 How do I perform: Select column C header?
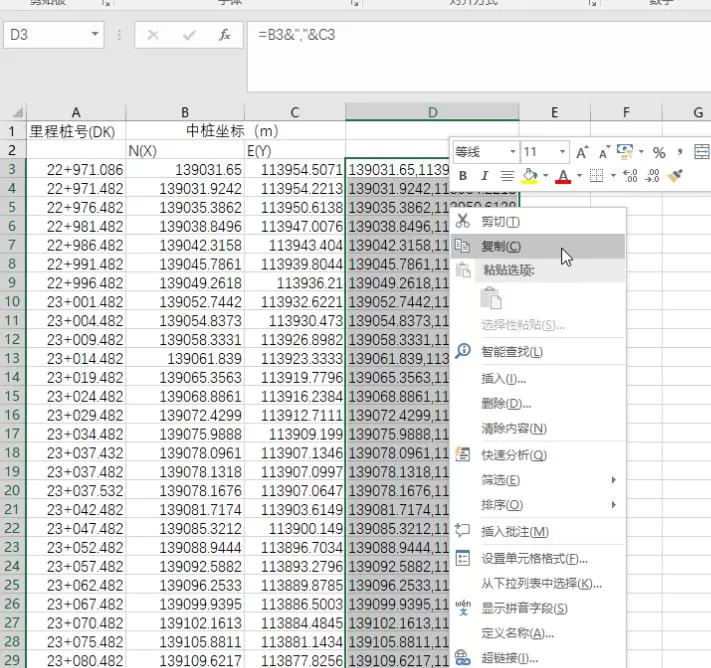click(295, 112)
